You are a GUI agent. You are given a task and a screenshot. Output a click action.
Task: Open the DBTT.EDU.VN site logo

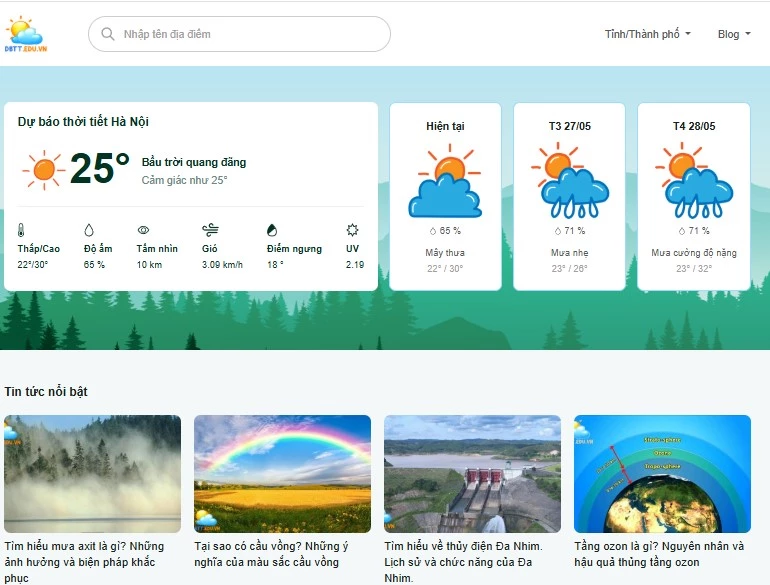coord(25,34)
